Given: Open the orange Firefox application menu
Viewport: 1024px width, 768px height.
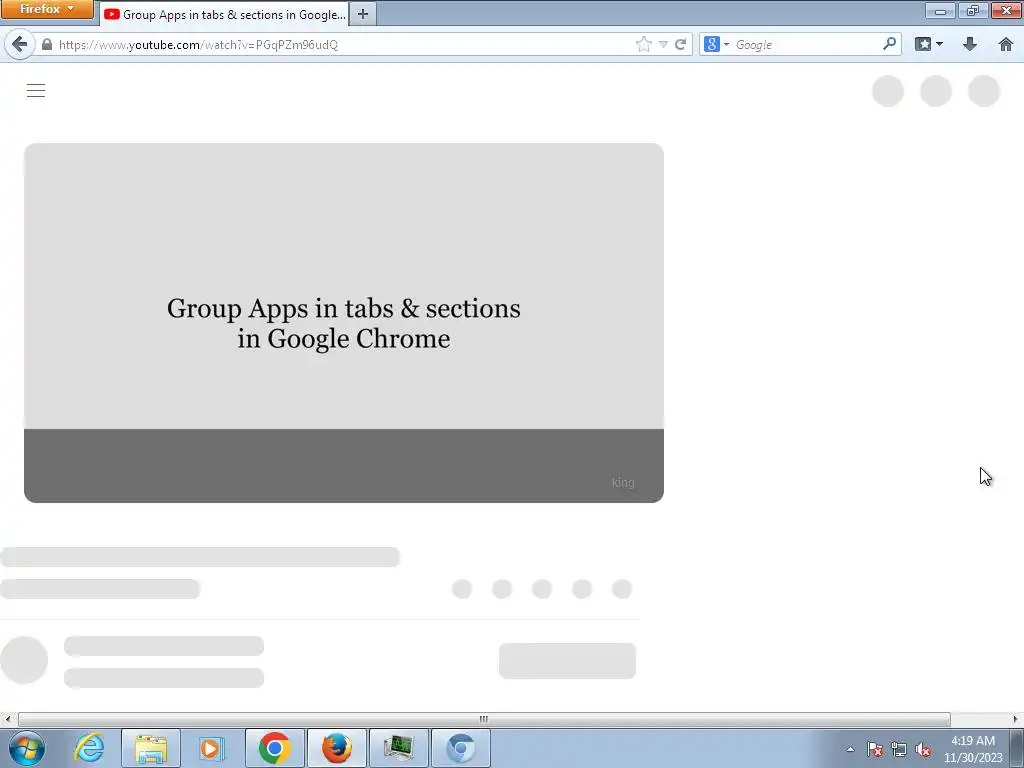Looking at the screenshot, I should tap(47, 9).
